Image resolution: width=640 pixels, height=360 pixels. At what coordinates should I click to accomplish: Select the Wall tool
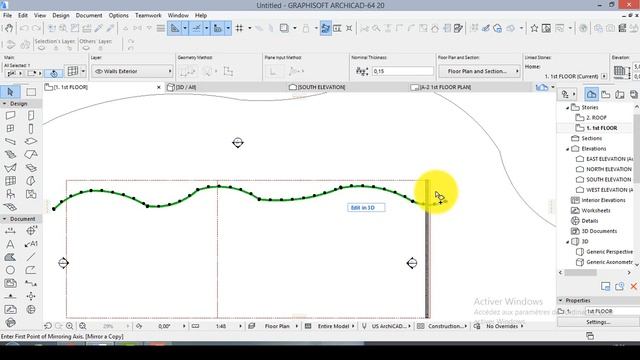pyautogui.click(x=10, y=116)
